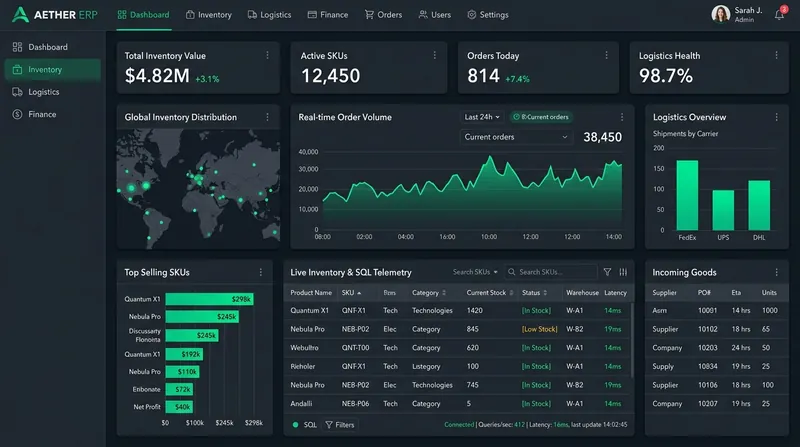
Task: Select Dashboard in the left sidebar
Action: pyautogui.click(x=53, y=47)
